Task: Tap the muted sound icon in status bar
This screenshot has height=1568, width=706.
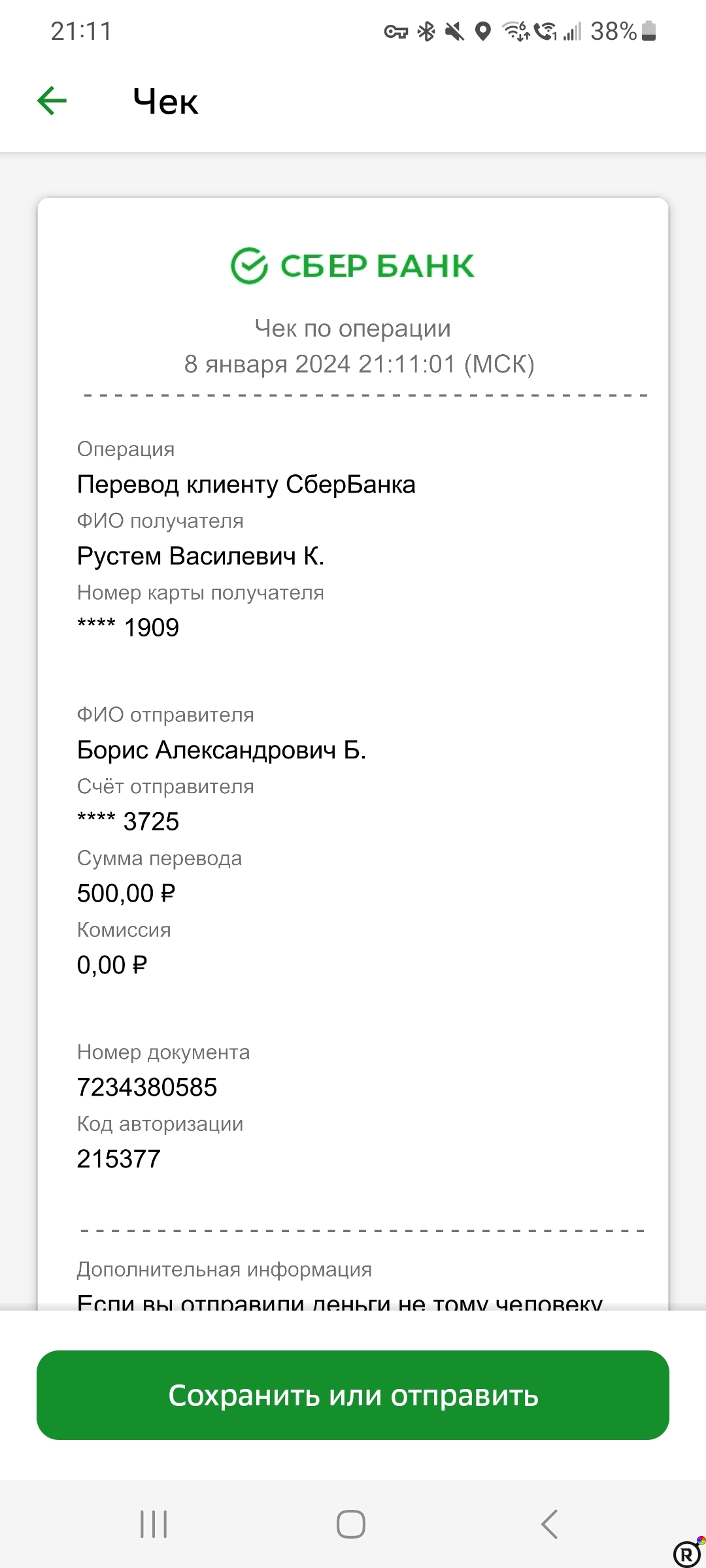Action: (x=456, y=31)
